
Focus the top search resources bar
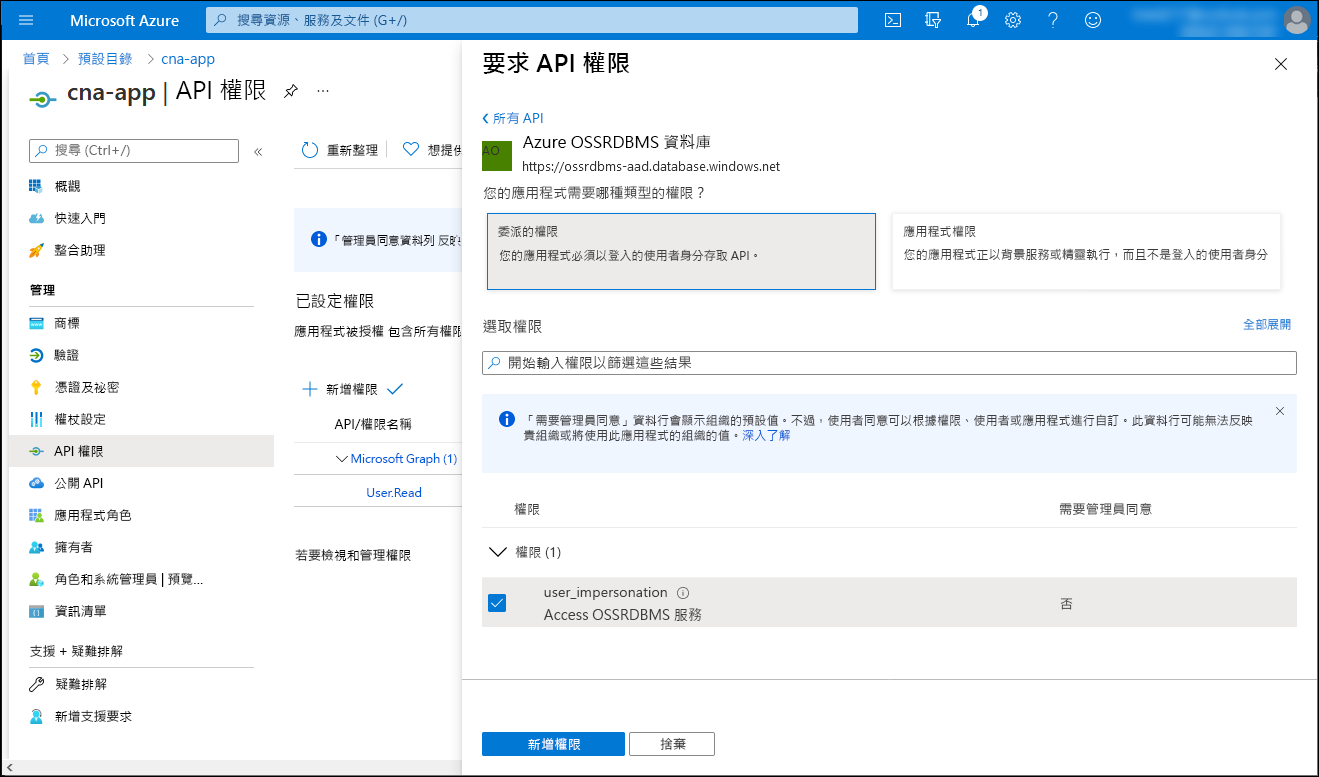[x=532, y=20]
